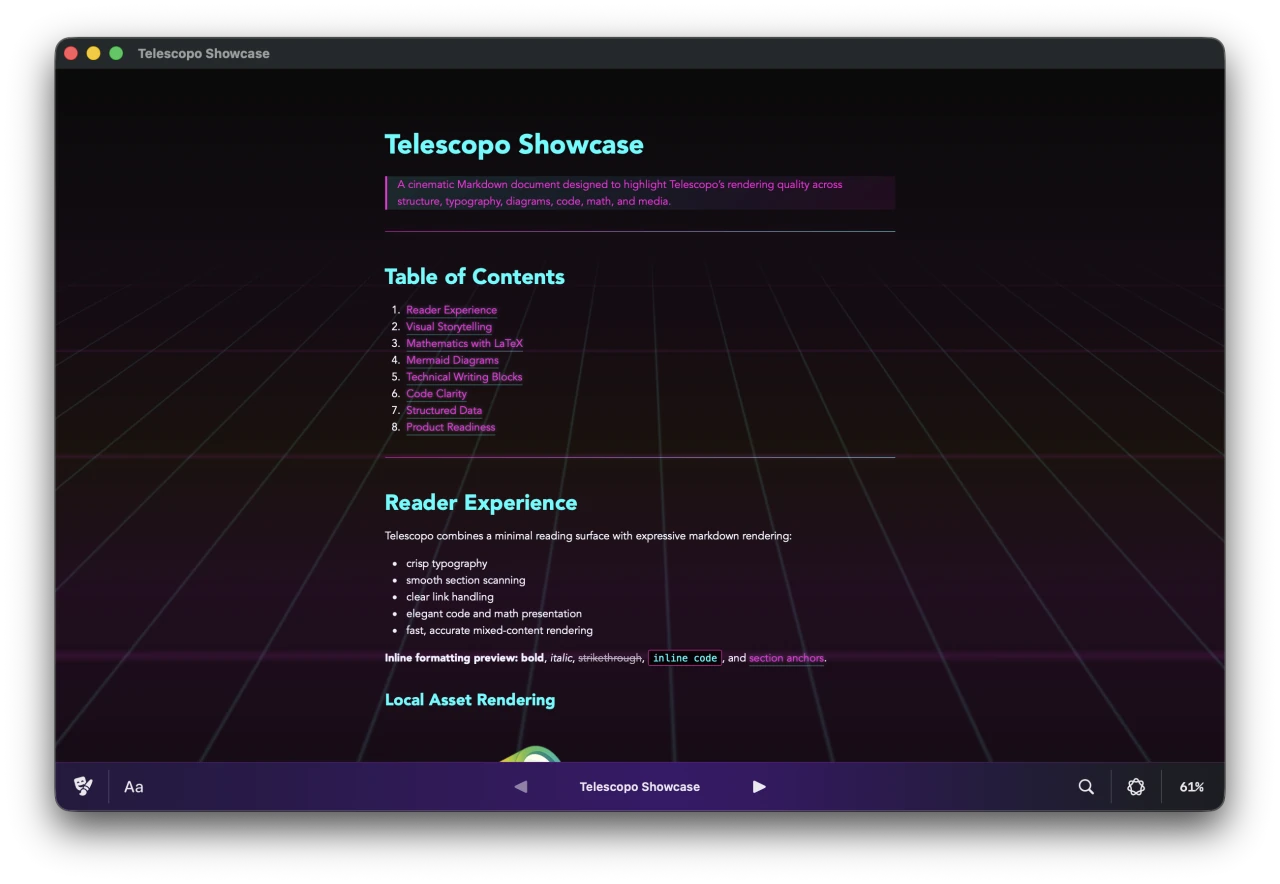The height and width of the screenshot is (884, 1280).
Task: Open typography settings via the Aa icon
Action: pyautogui.click(x=133, y=787)
